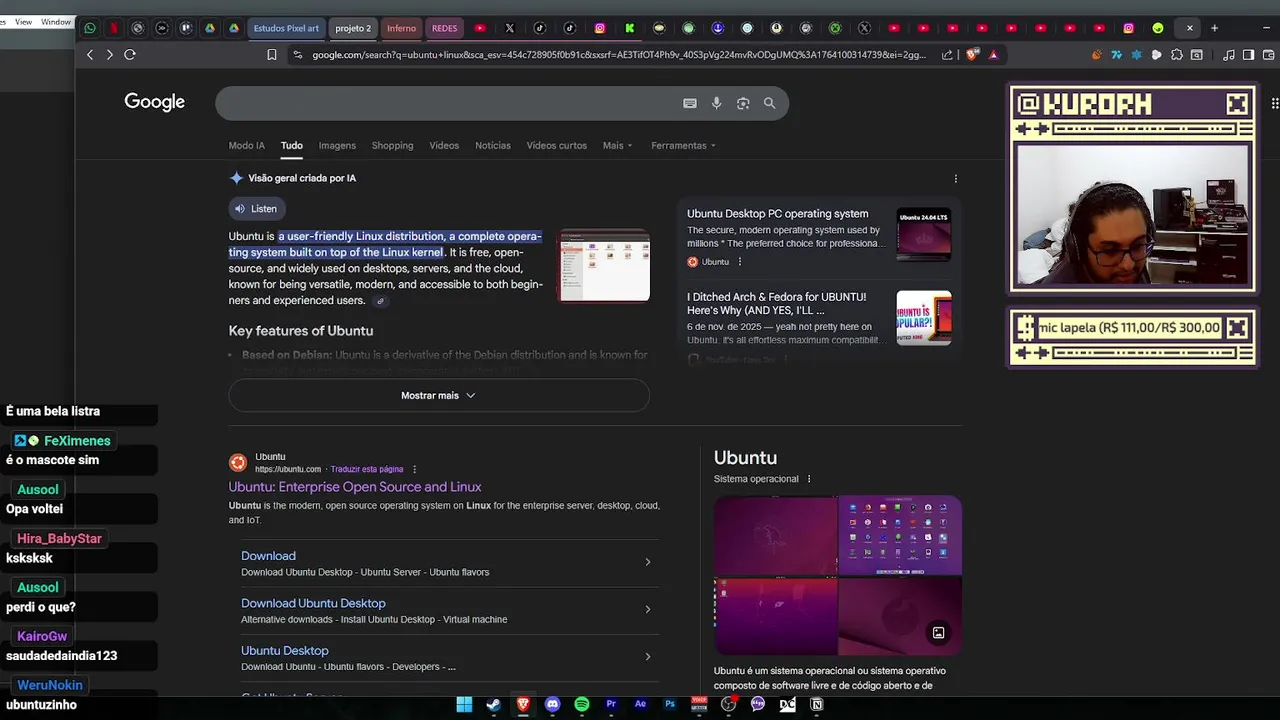Image resolution: width=1280 pixels, height=720 pixels.
Task: Open the three-dot menu beside Sistema operacional
Action: (x=809, y=479)
